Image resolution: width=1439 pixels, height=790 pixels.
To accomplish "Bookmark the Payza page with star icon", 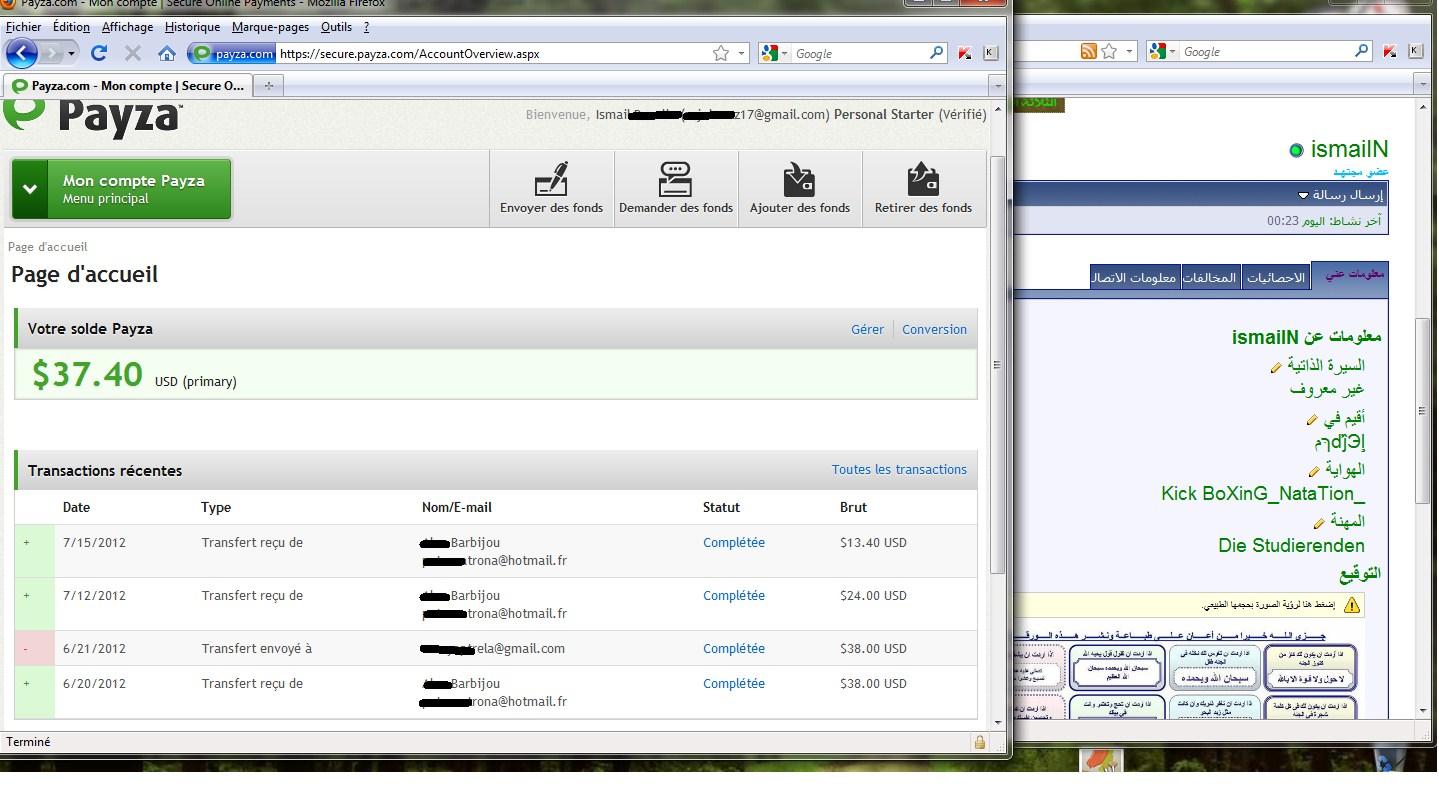I will [x=720, y=54].
